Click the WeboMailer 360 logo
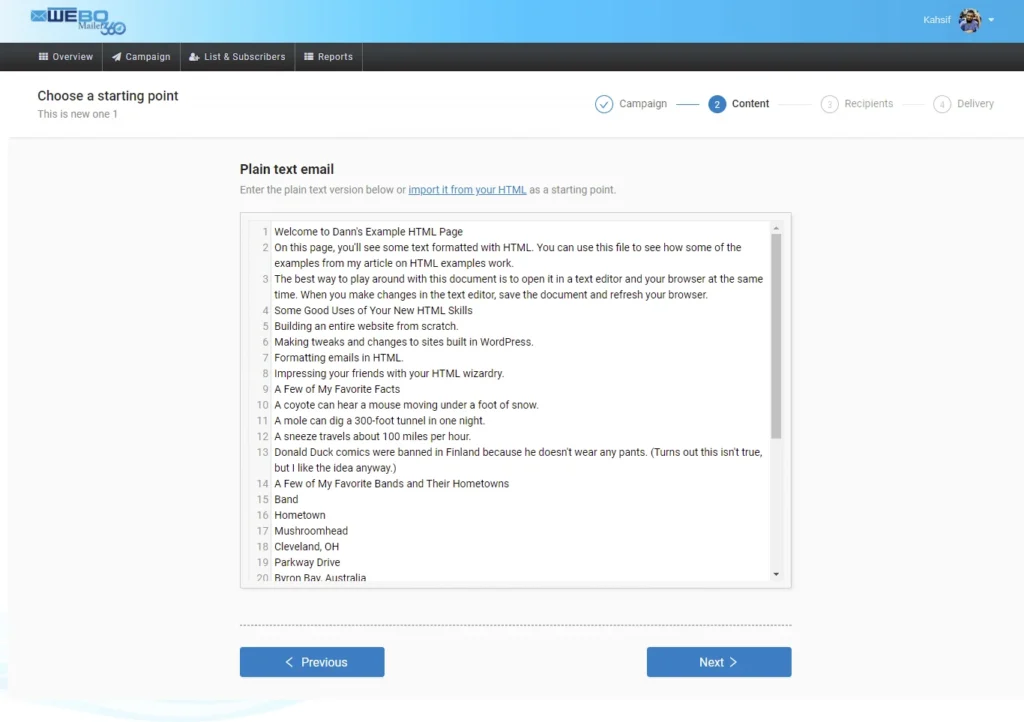Screen dimensions: 1024x722 pyautogui.click(x=78, y=20)
